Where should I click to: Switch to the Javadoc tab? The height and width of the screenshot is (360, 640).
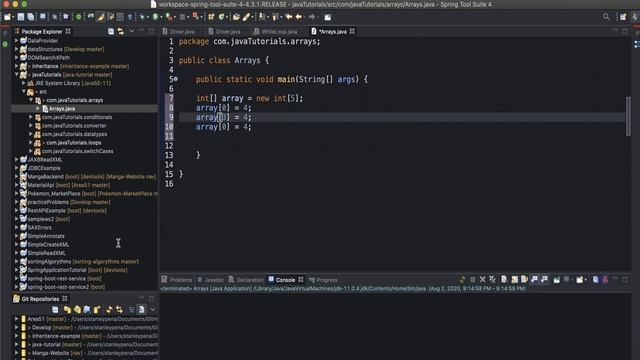tap(211, 280)
